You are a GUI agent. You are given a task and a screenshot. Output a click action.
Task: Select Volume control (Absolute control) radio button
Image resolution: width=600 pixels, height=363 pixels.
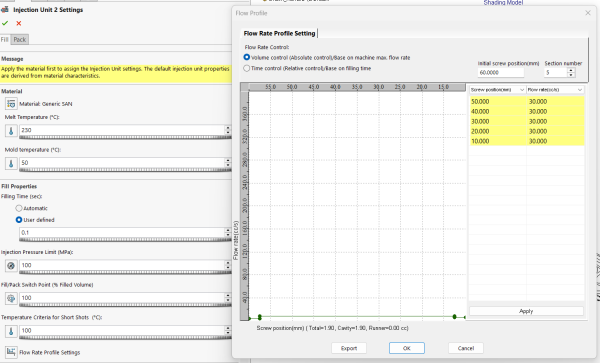click(247, 57)
